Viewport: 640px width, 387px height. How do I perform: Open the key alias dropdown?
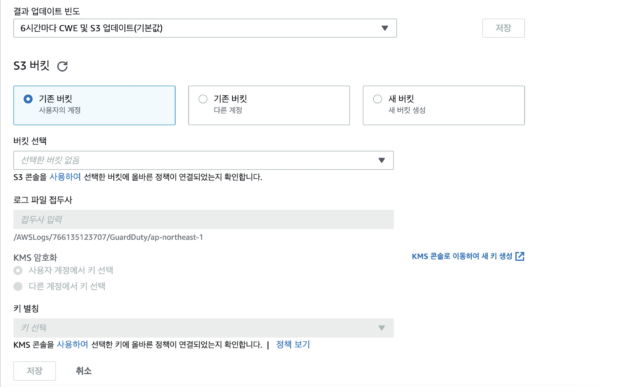381,328
